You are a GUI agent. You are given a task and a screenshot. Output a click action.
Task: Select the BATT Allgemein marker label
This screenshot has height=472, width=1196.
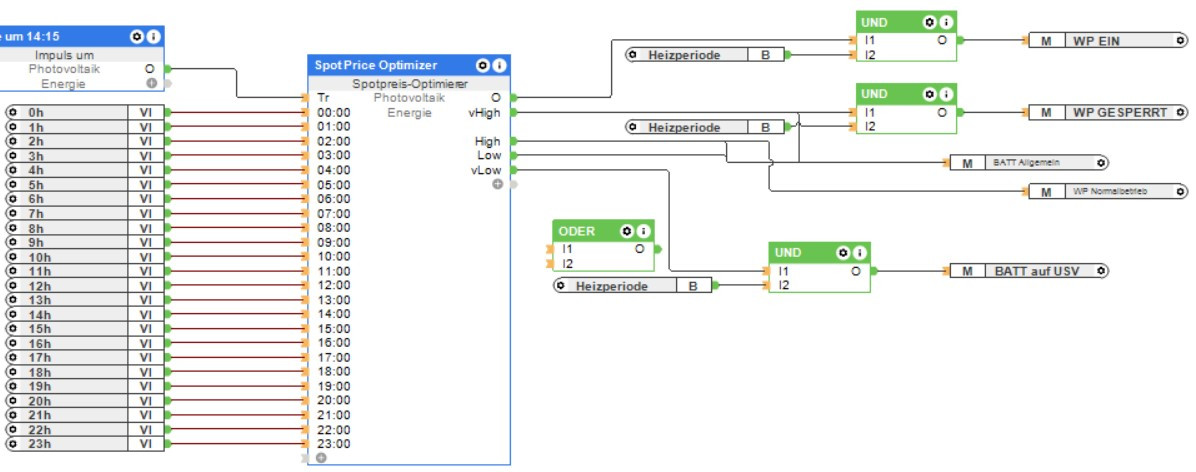[1027, 162]
